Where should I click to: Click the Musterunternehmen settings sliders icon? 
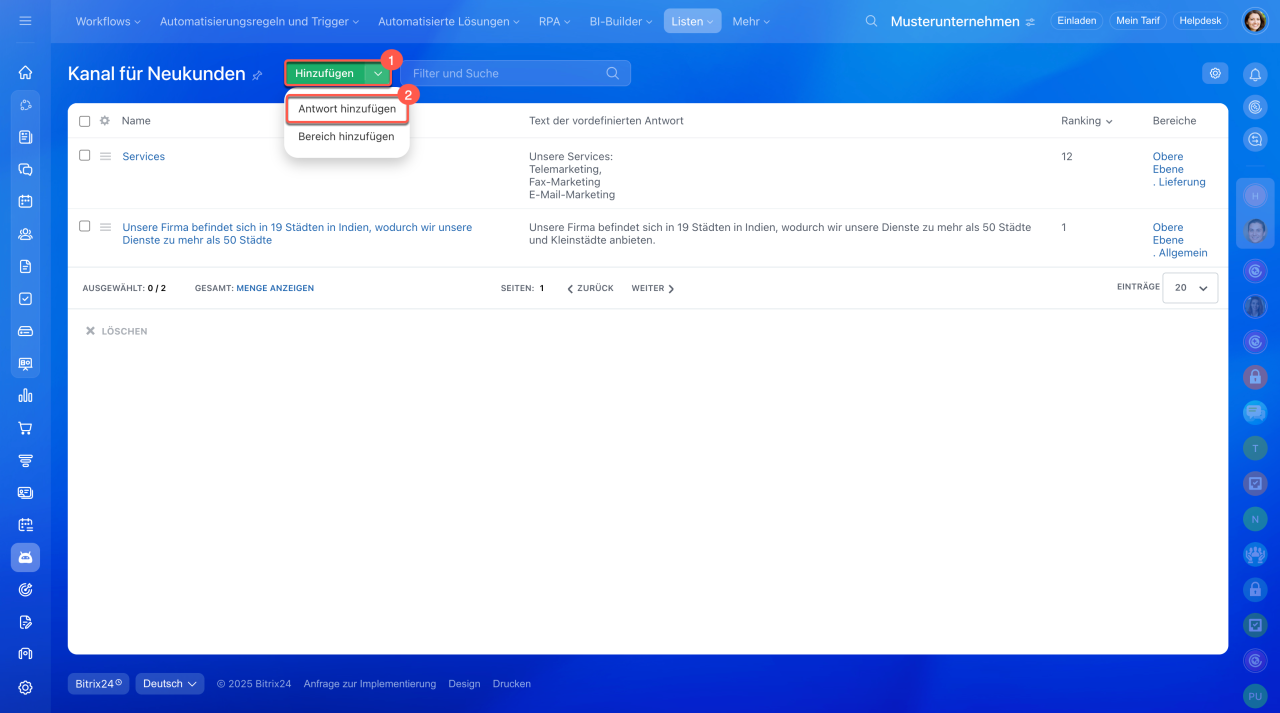[1030, 21]
